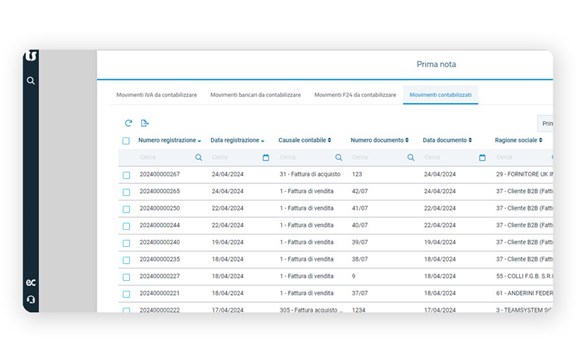This screenshot has width=576, height=362.
Task: Check row 202400000235 checkbox
Action: [x=126, y=260]
